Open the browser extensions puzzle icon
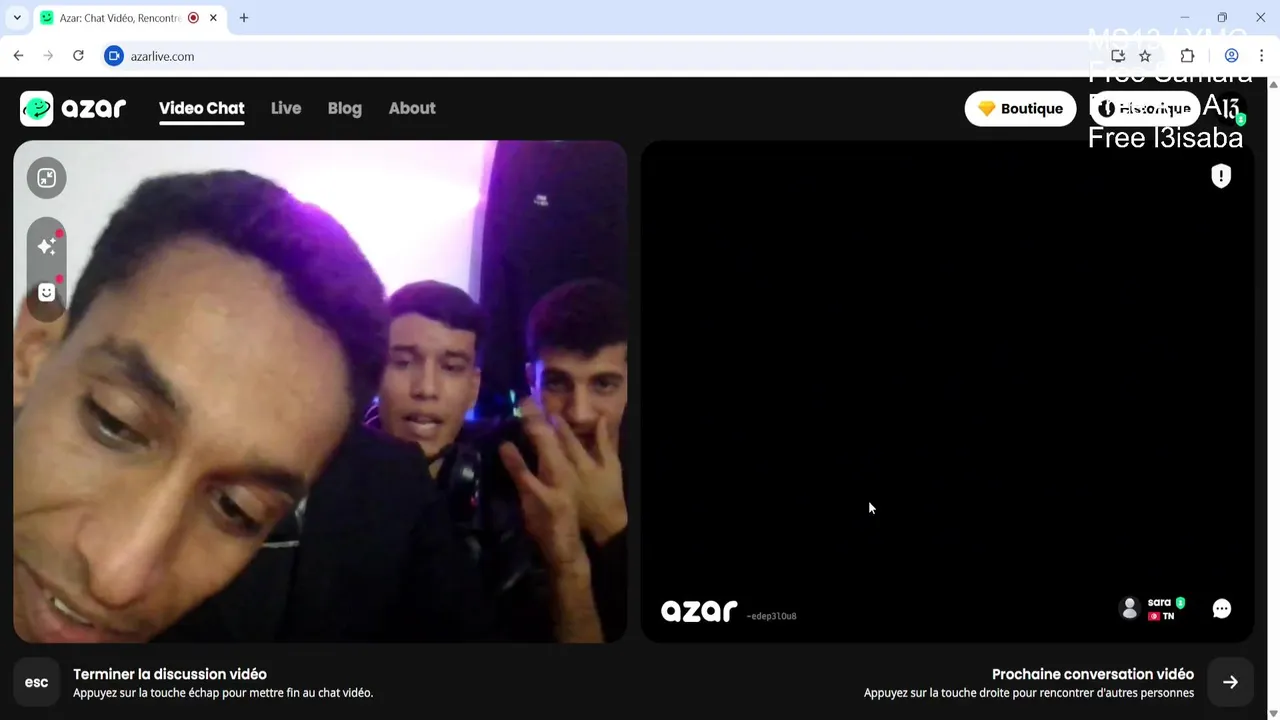This screenshot has width=1280, height=720. click(1188, 56)
